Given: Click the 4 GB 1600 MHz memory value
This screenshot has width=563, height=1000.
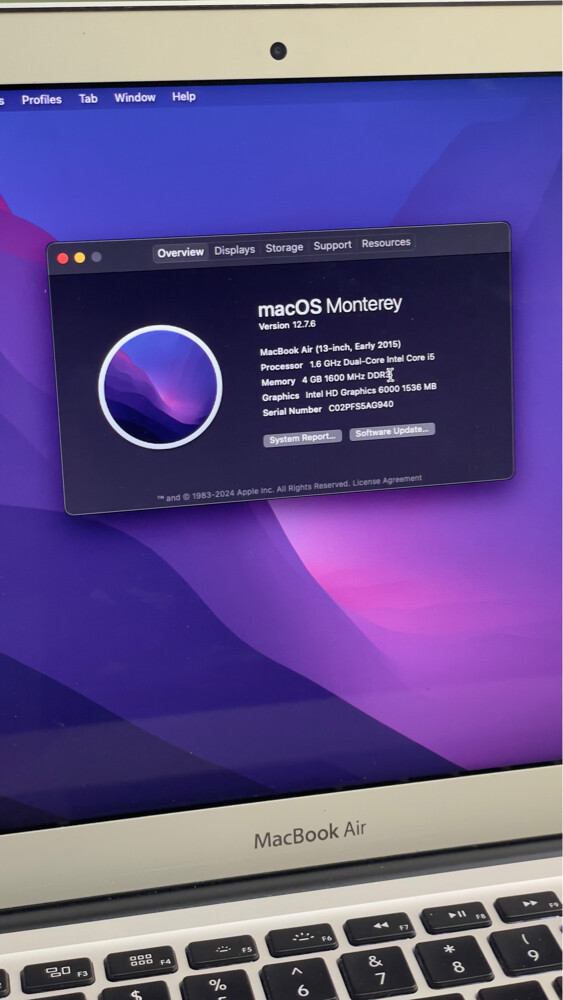Looking at the screenshot, I should coord(347,378).
